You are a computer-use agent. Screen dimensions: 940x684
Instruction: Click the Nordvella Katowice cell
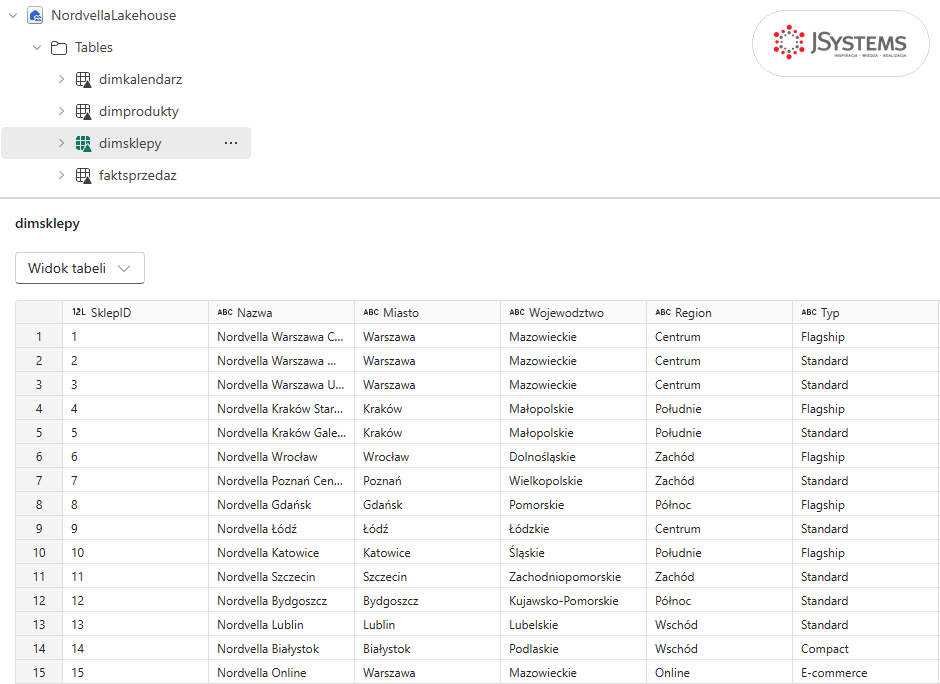(282, 552)
